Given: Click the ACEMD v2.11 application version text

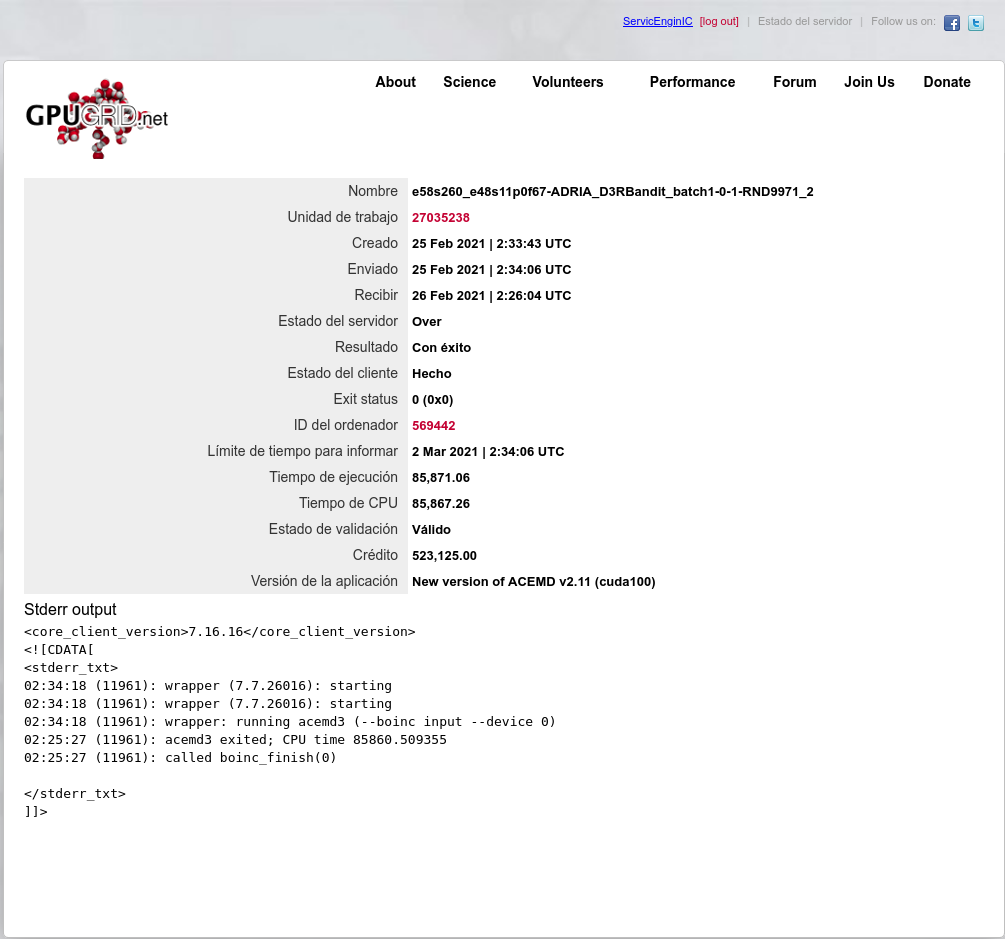Looking at the screenshot, I should (533, 581).
